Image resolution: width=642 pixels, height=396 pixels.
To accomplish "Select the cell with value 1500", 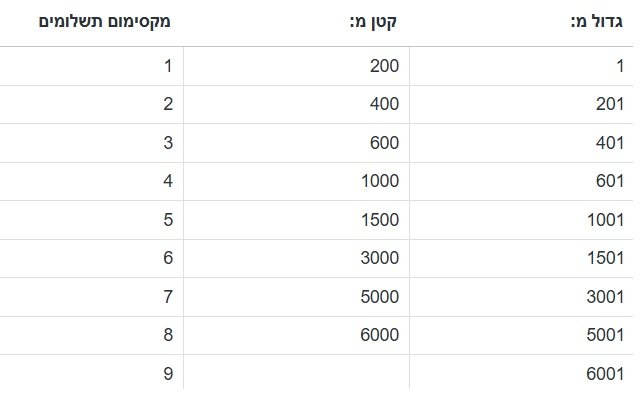I will coord(296,220).
